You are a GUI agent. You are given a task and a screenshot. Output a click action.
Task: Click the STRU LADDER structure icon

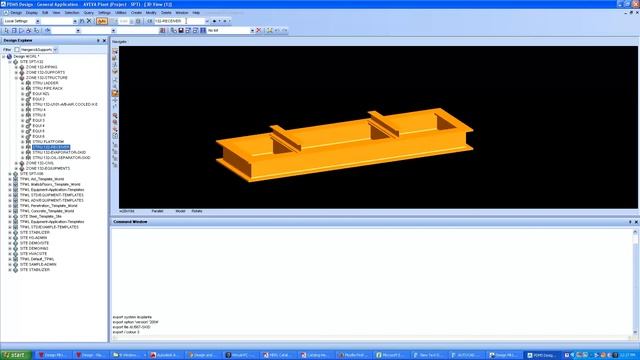(x=28, y=83)
